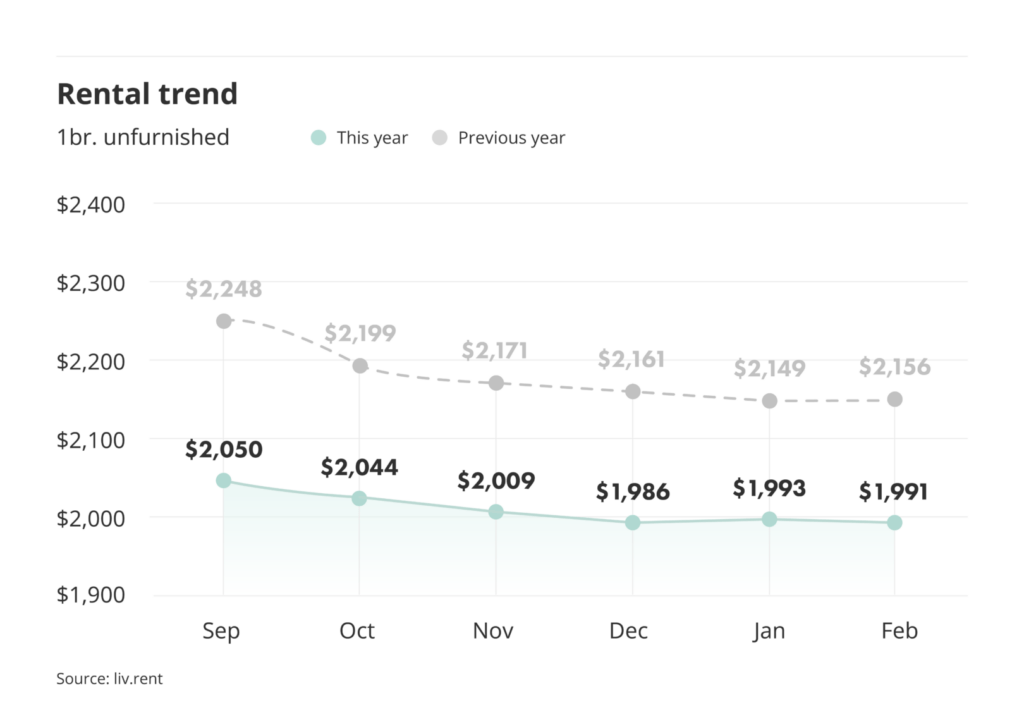This screenshot has width=1024, height=717.
Task: Click the Previous year Dec data point
Action: (632, 391)
